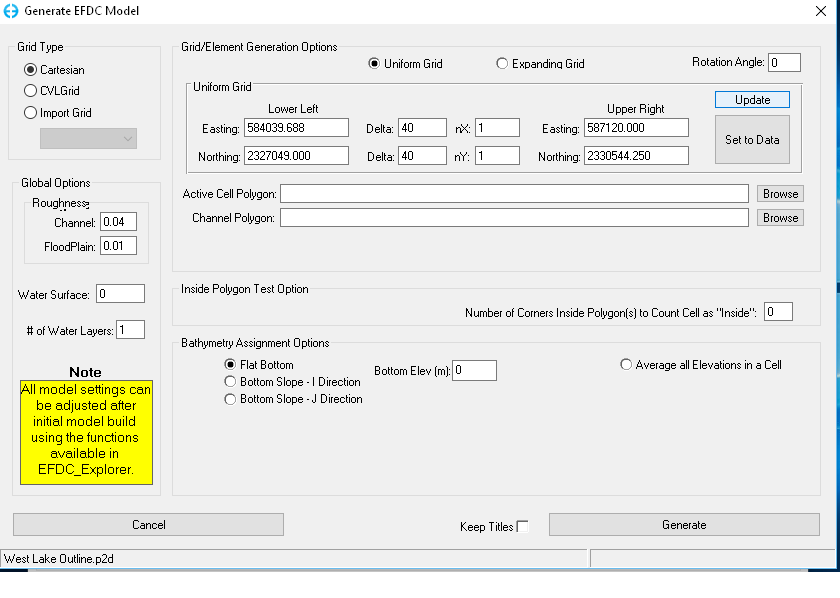The image size is (840, 598).
Task: Close the Generate EFDC Model dialog
Action: click(820, 11)
